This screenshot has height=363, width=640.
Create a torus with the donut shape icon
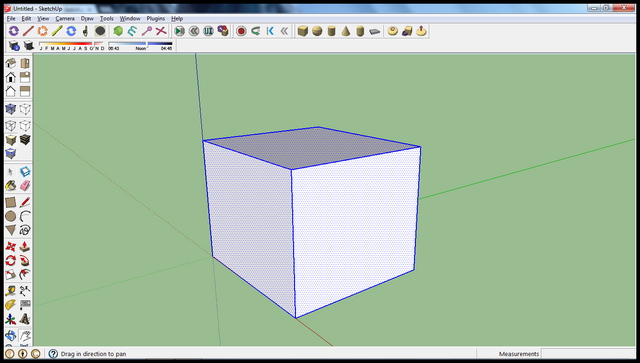tap(393, 31)
